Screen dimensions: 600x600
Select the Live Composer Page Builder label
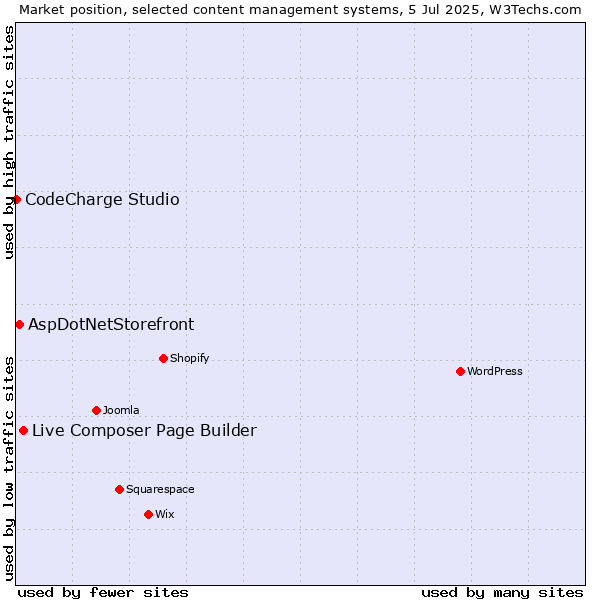point(144,431)
